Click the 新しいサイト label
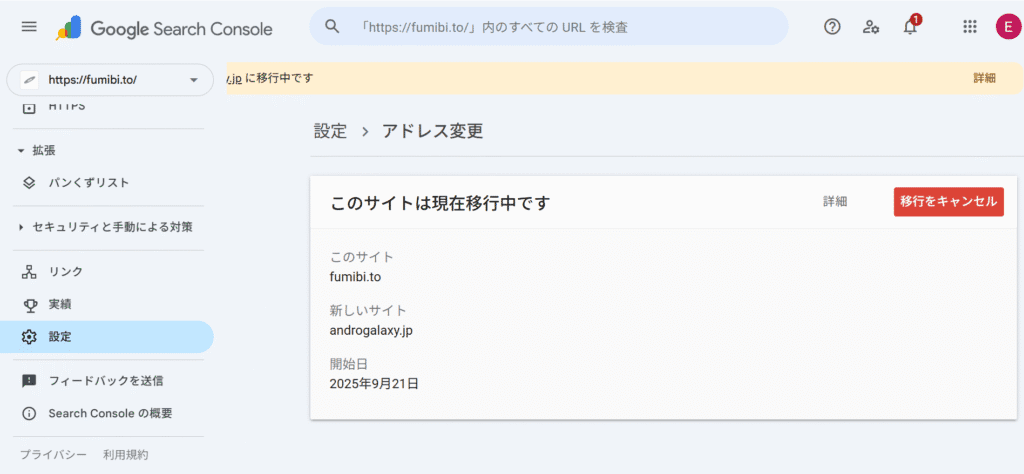The image size is (1024, 474). point(368,310)
